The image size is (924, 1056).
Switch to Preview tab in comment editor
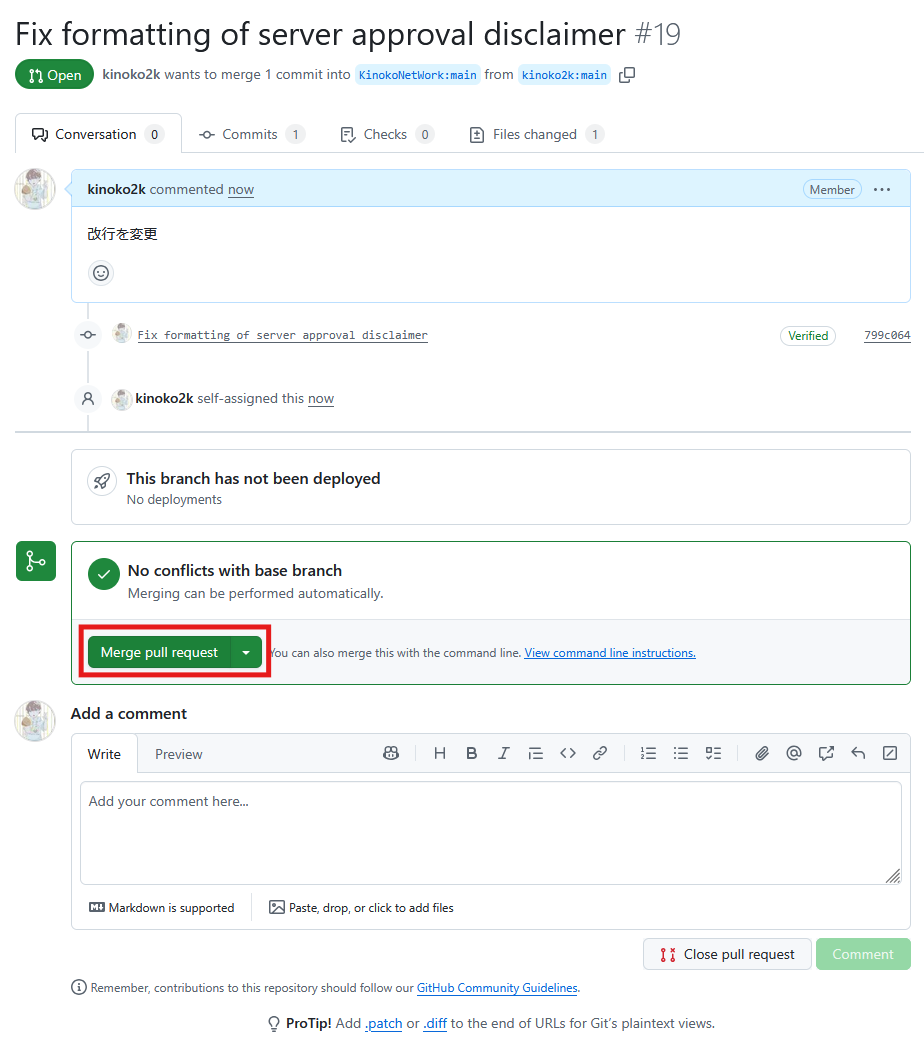coord(178,754)
